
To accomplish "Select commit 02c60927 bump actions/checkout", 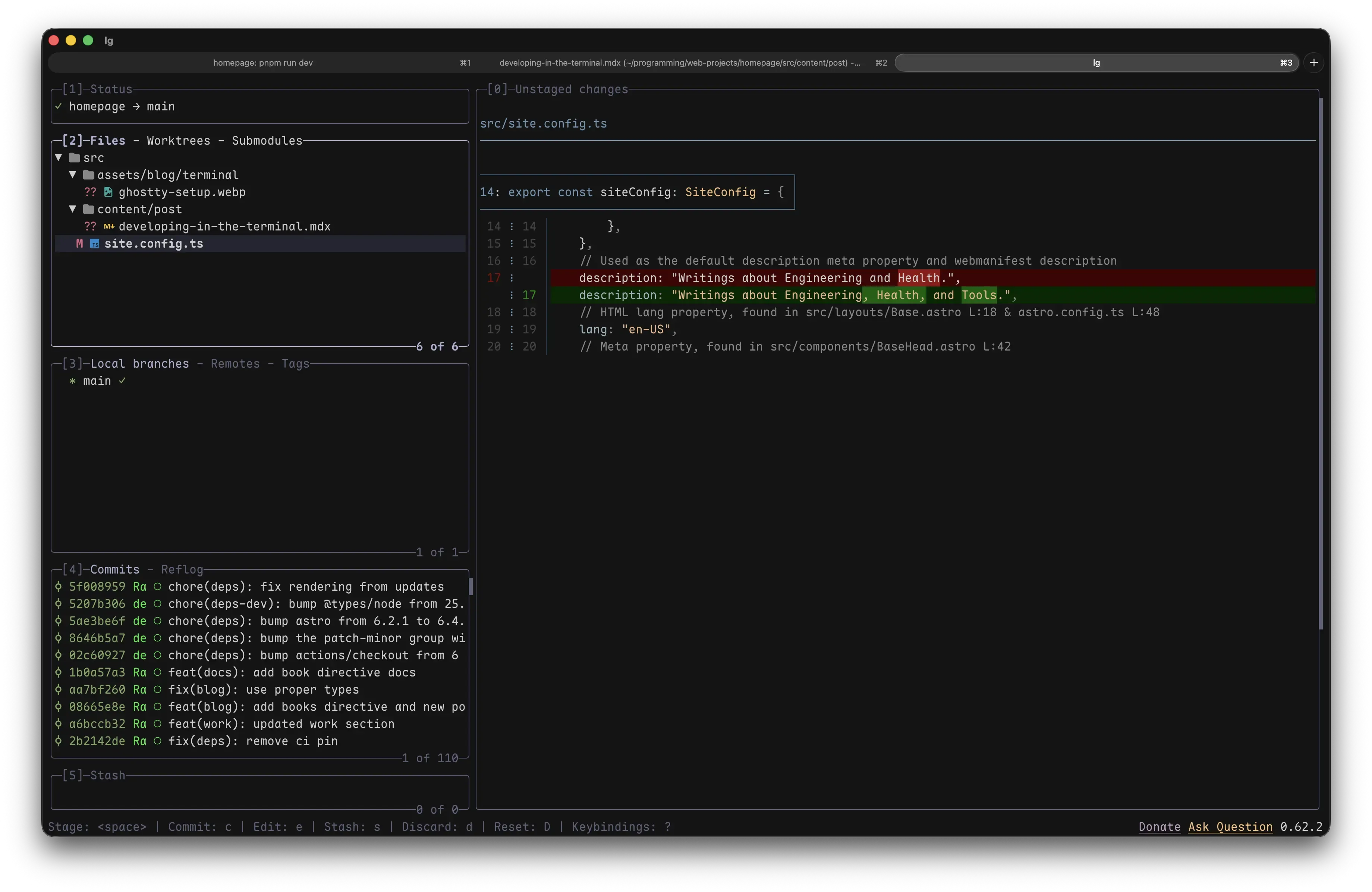I will (x=259, y=655).
